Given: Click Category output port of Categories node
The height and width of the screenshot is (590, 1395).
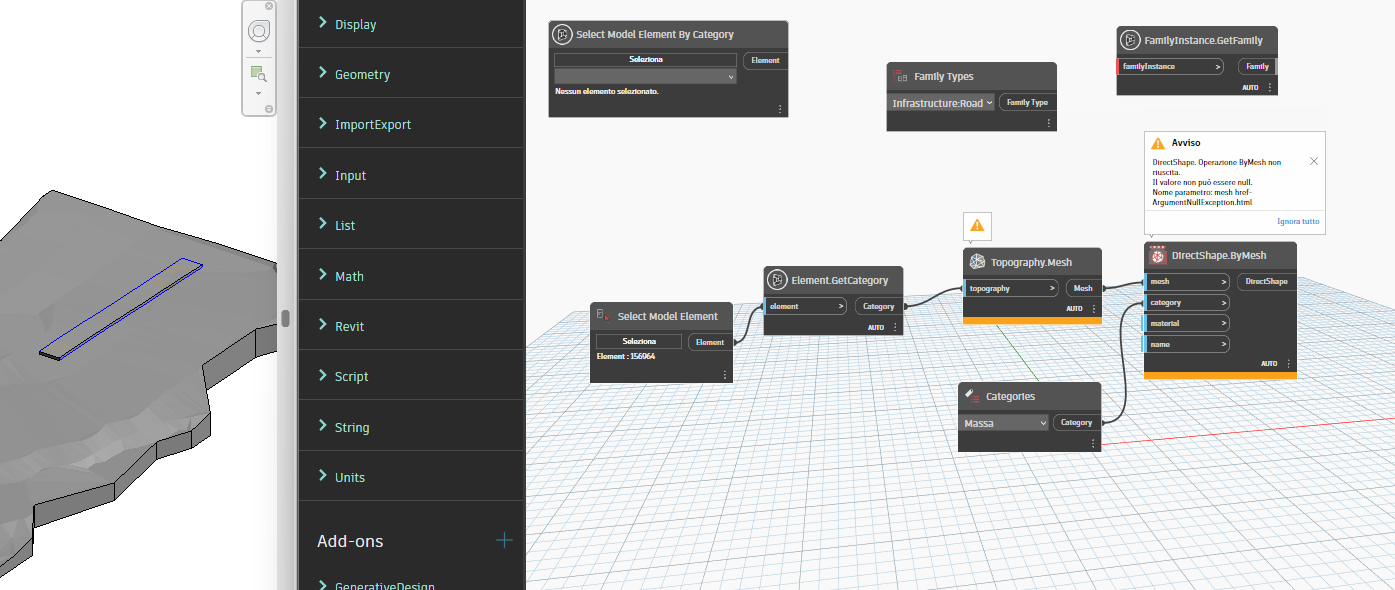Looking at the screenshot, I should click(1077, 422).
